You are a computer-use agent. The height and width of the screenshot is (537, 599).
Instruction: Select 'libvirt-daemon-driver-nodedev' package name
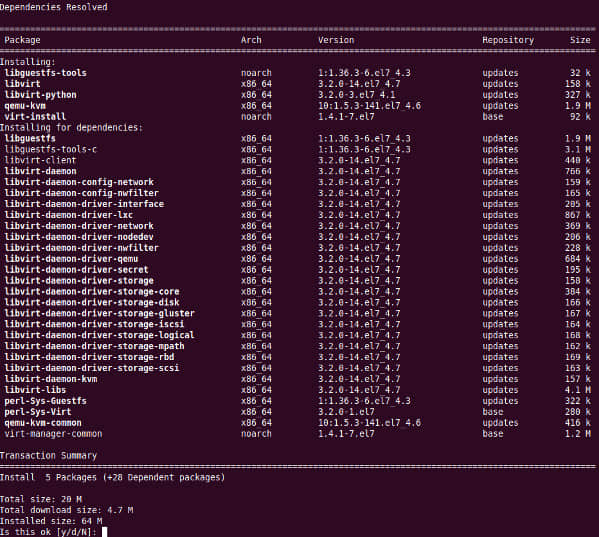click(79, 237)
